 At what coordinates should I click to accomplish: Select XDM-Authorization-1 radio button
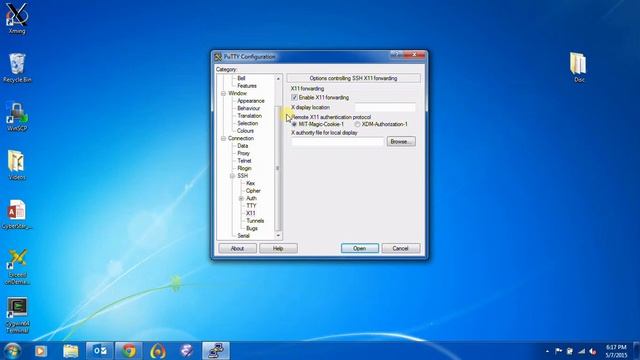357,124
